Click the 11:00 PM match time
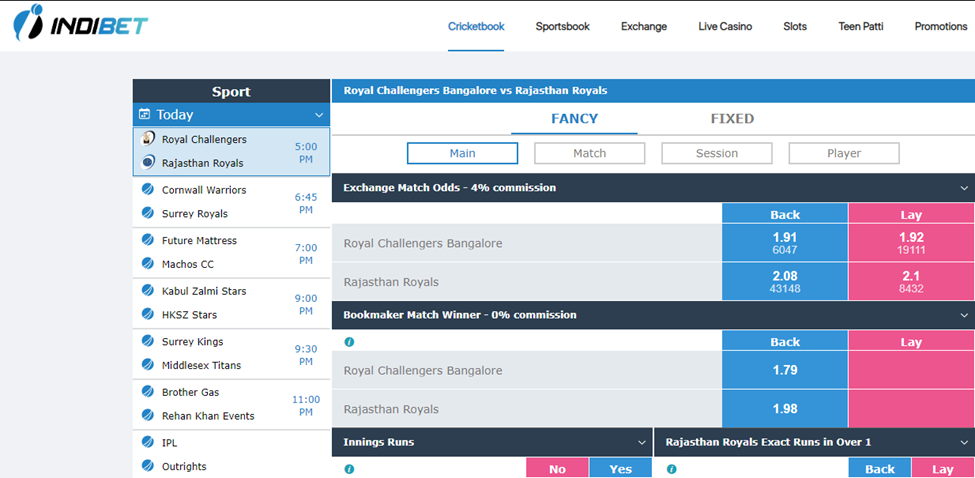 tap(306, 405)
